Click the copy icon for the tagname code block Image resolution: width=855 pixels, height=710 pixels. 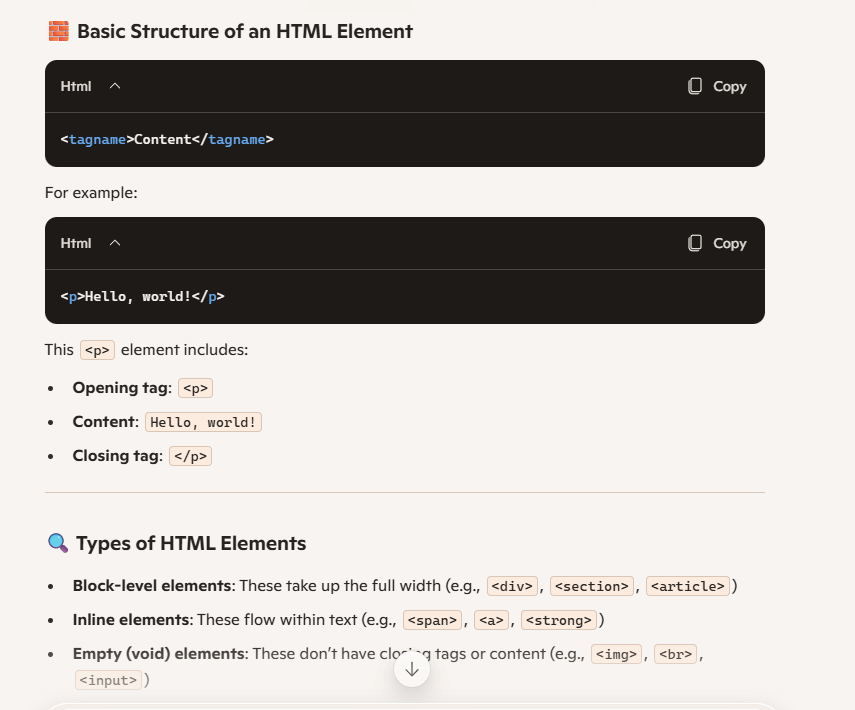pos(696,86)
